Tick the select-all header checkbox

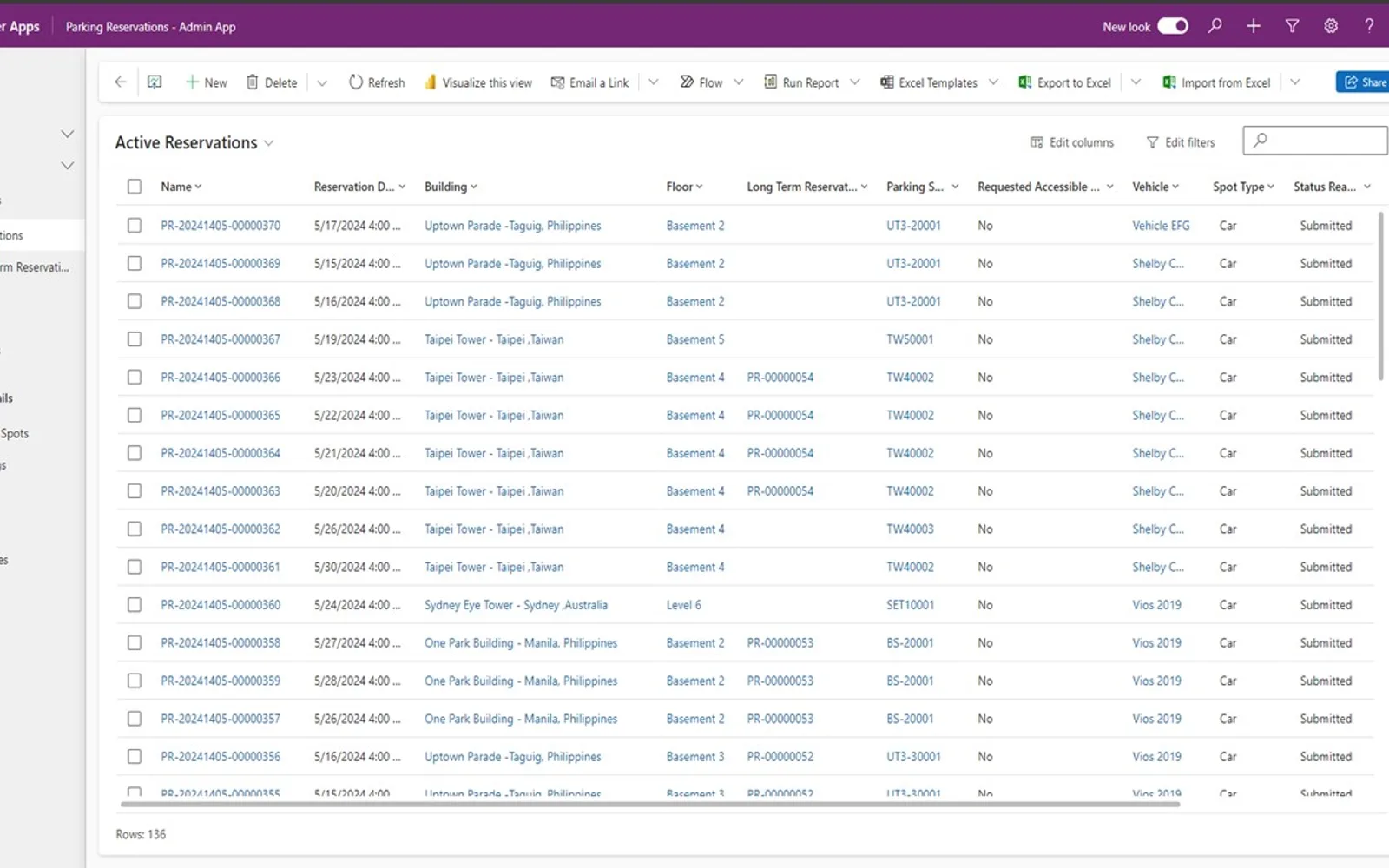(134, 187)
